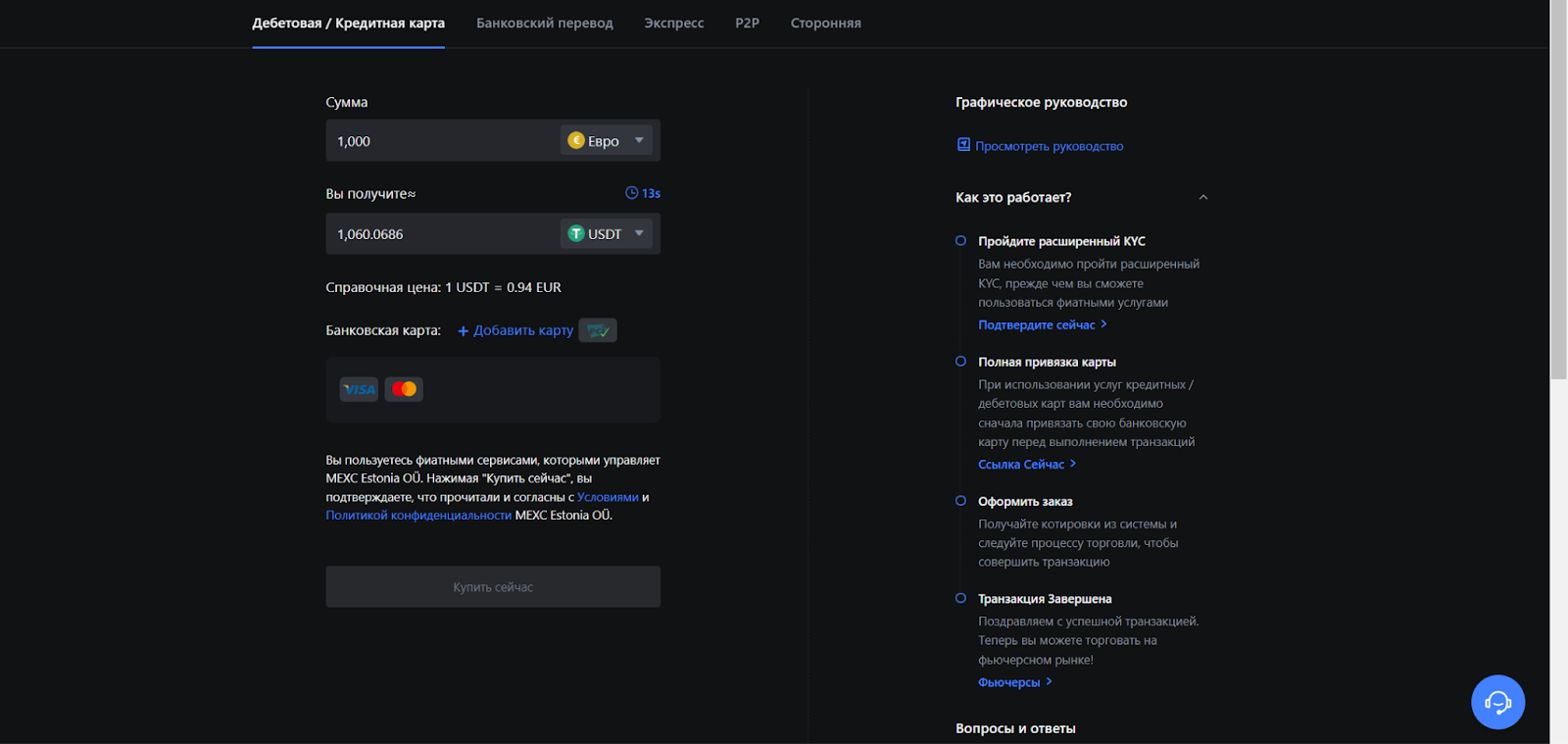
Task: Click the countdown timer clock icon
Action: pos(632,193)
